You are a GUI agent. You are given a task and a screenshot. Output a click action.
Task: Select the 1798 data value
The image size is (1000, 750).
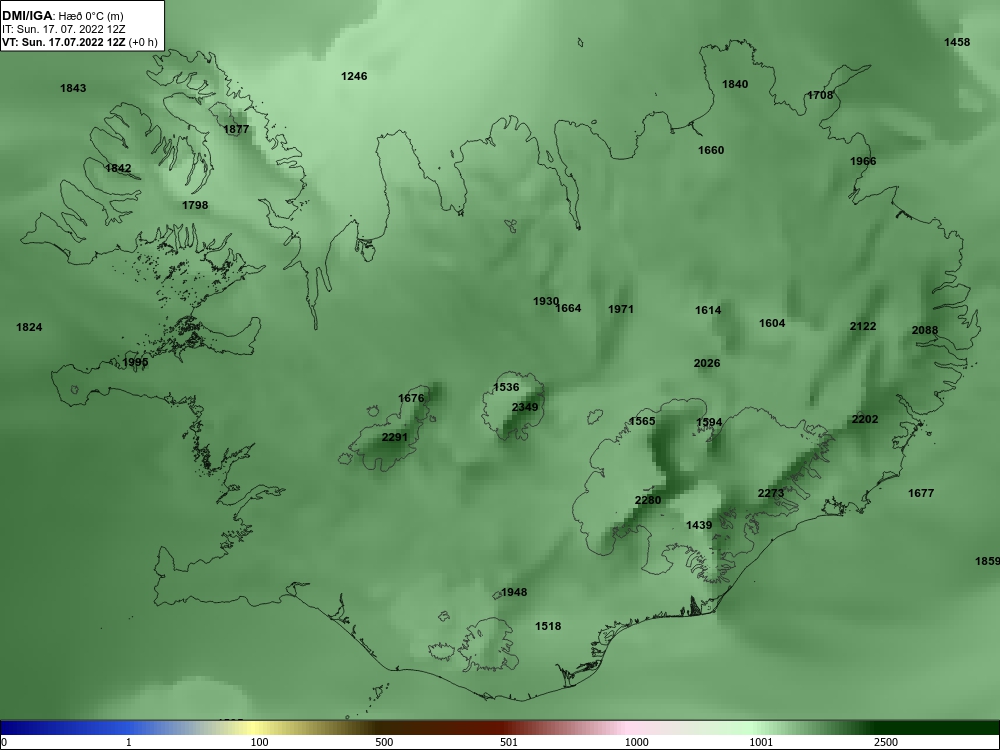click(x=195, y=205)
